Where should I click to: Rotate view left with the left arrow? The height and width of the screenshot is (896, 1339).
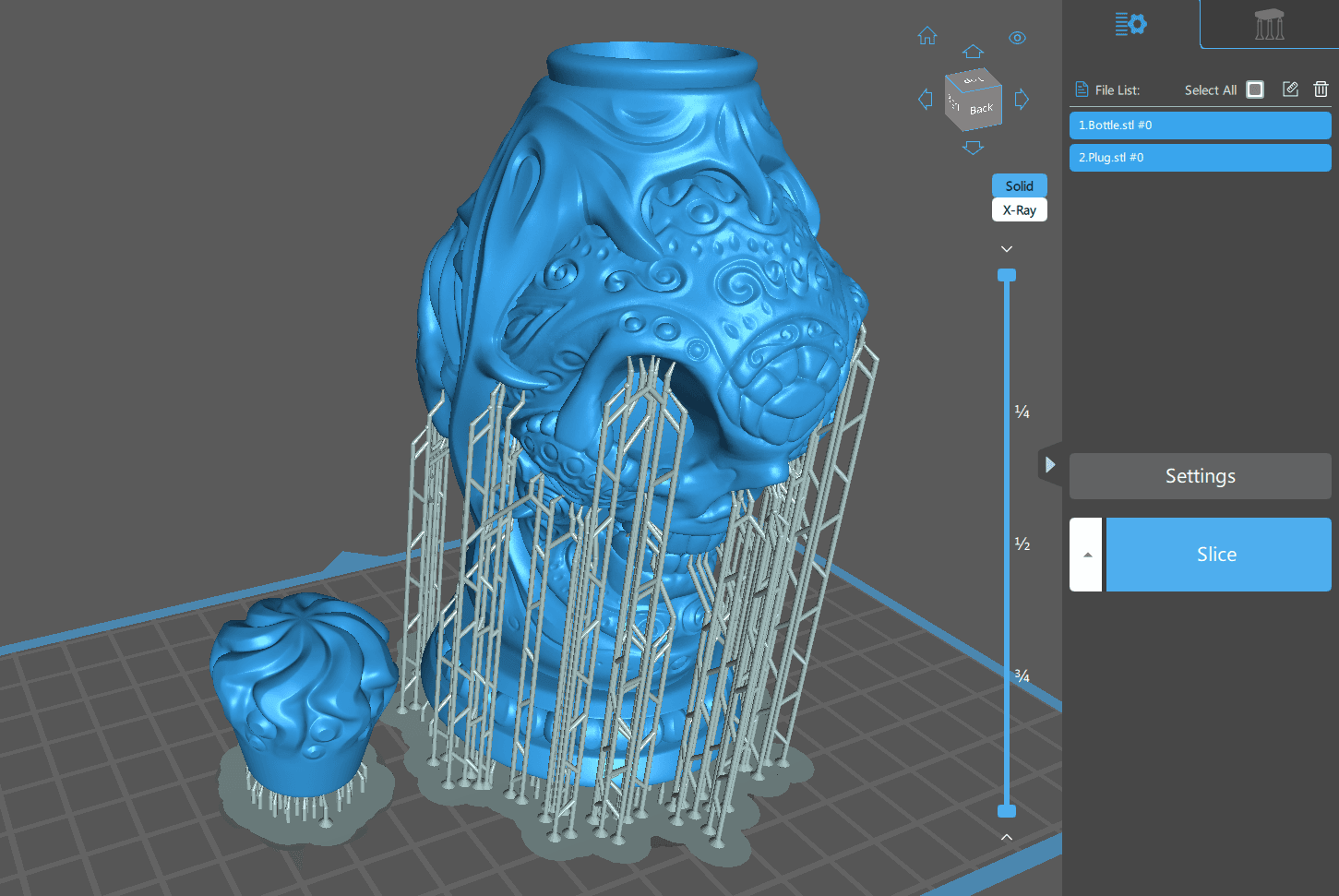point(926,99)
